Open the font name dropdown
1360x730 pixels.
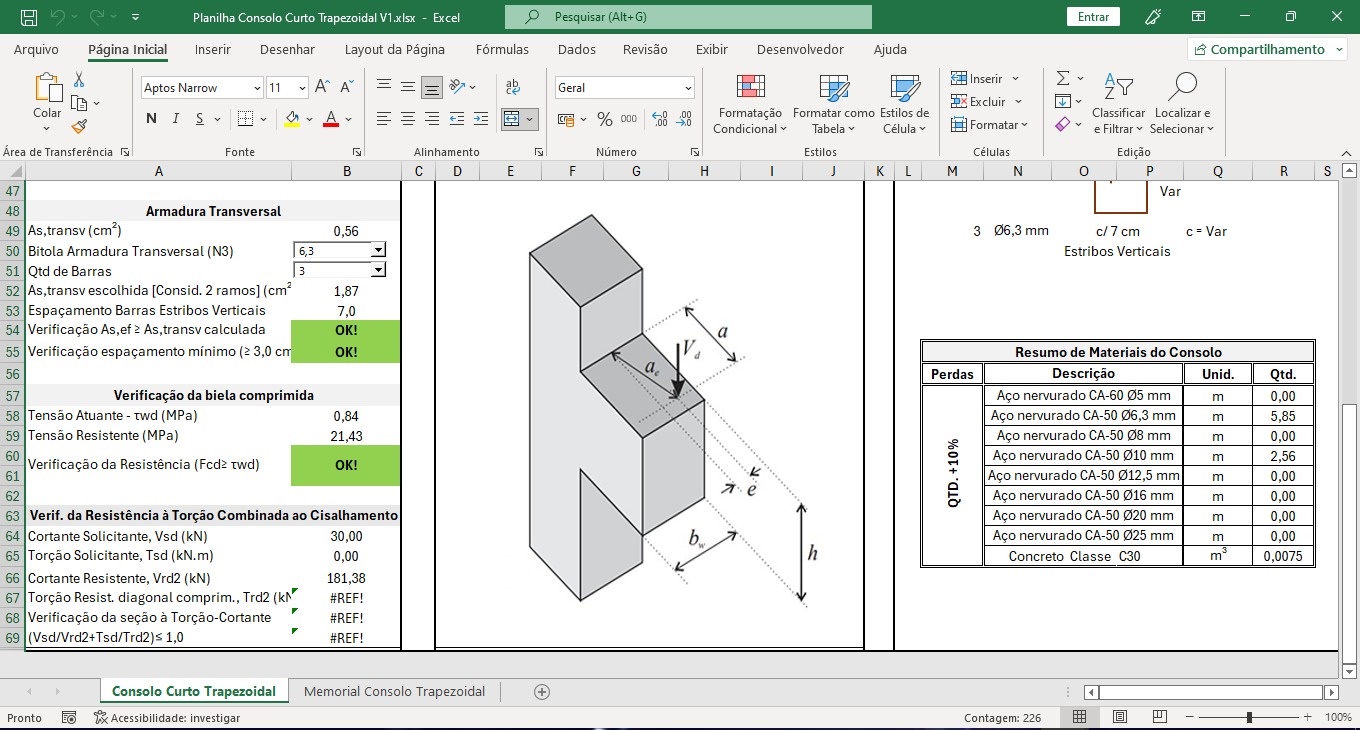[x=257, y=88]
